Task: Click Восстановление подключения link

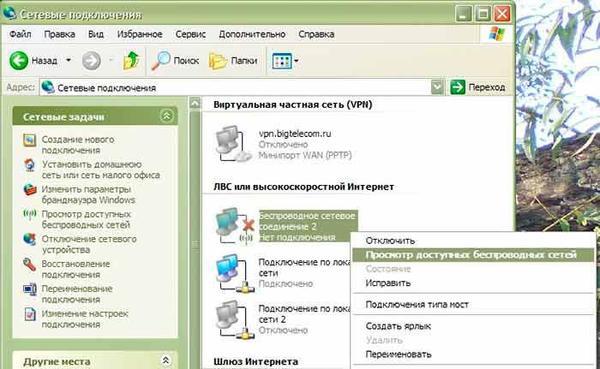Action: [76, 269]
